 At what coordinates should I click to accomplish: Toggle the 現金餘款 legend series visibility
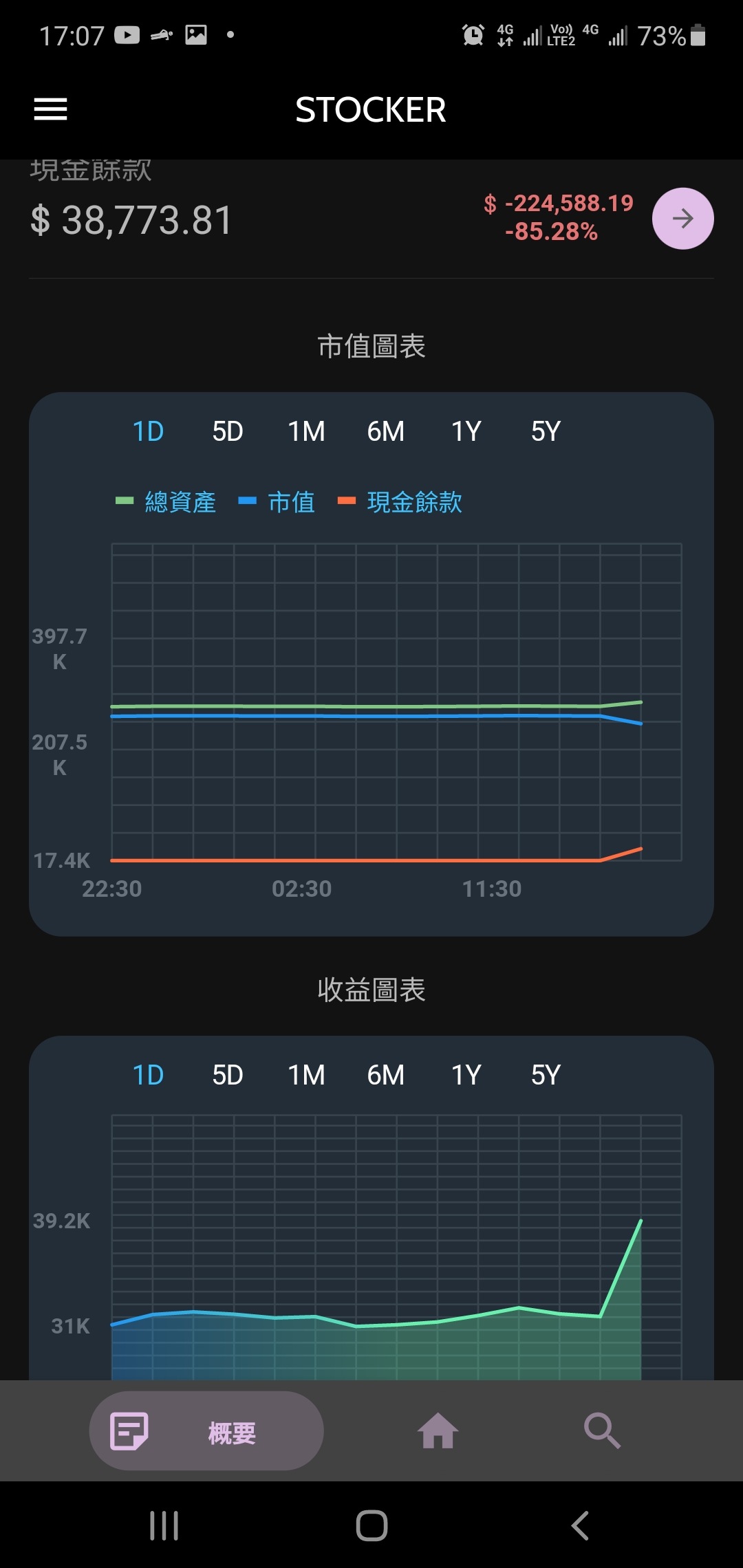414,502
